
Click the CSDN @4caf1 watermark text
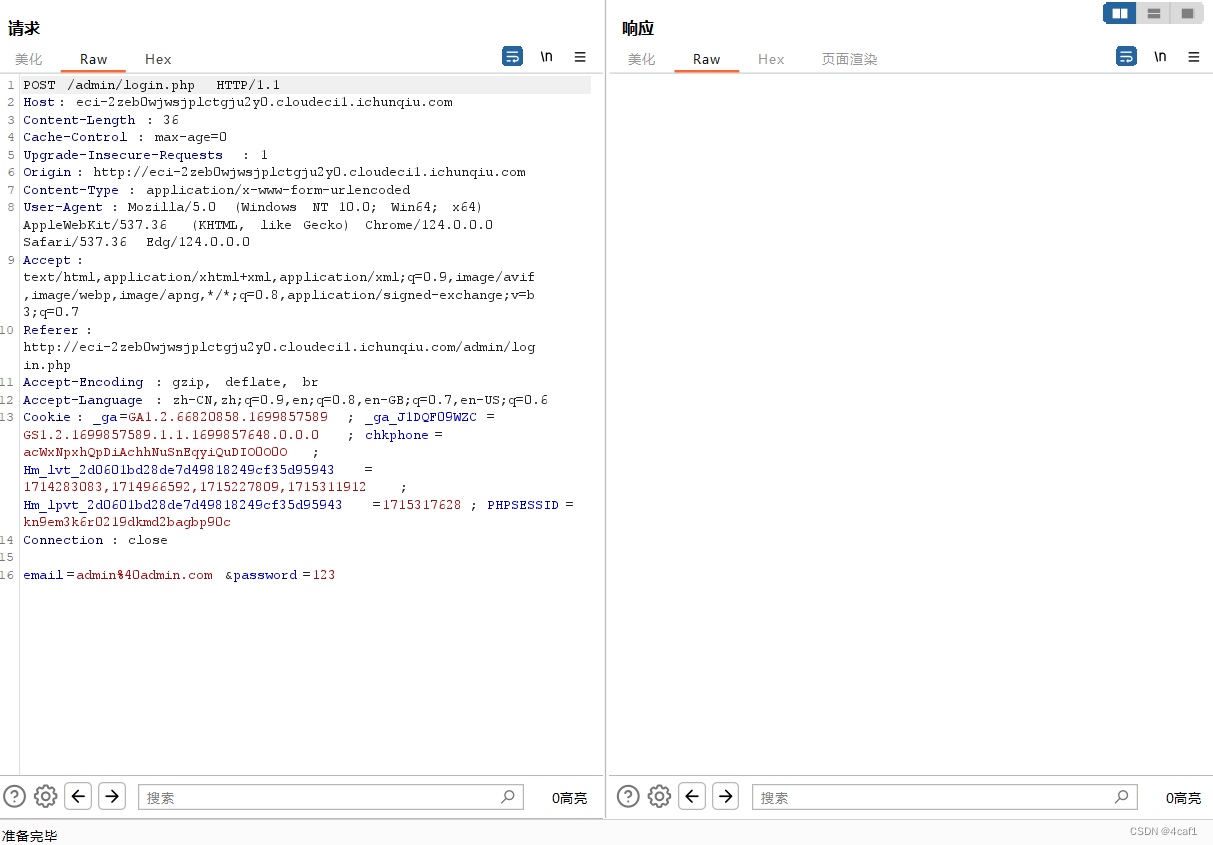pyautogui.click(x=1163, y=830)
